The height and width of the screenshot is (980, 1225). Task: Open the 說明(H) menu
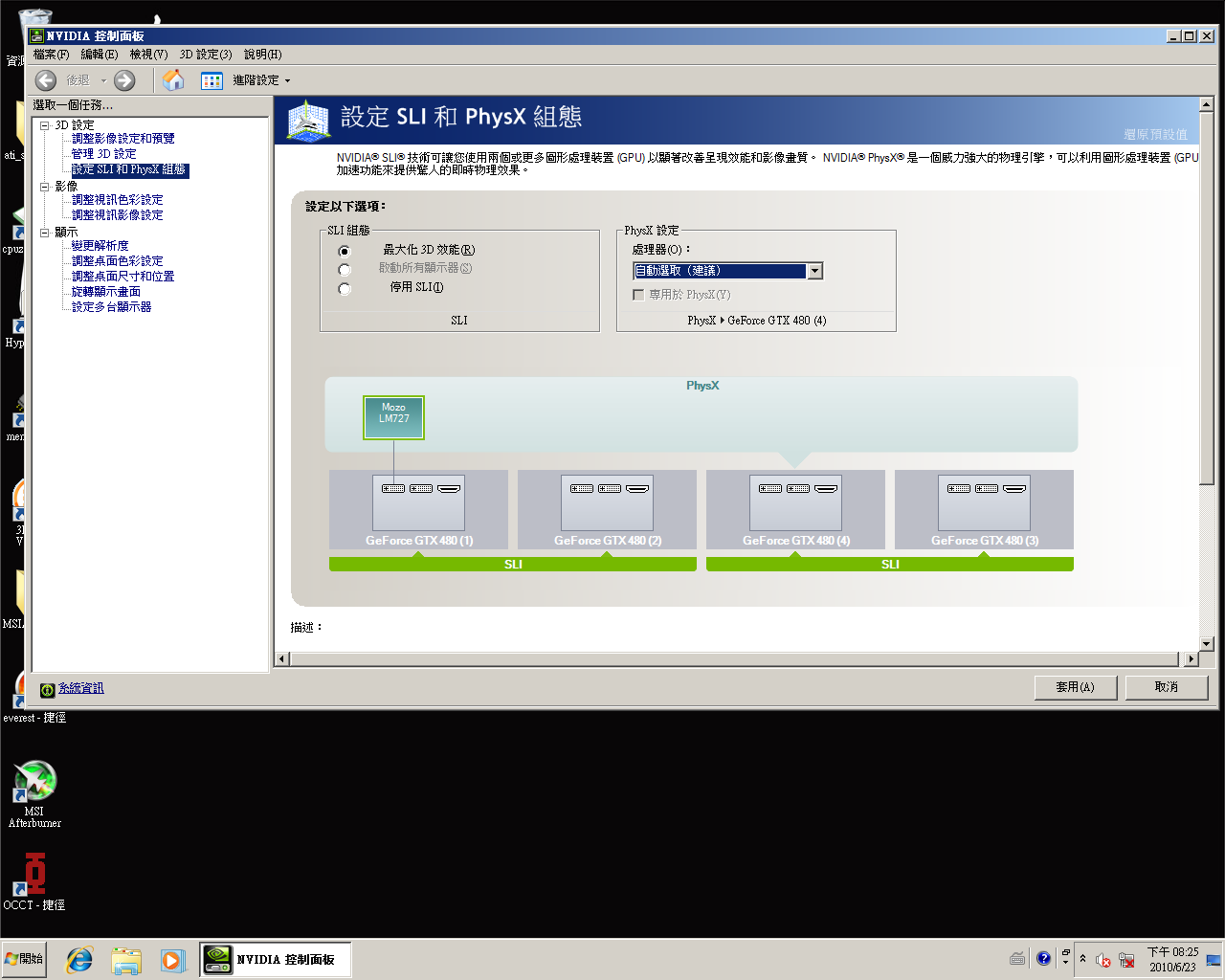click(x=262, y=55)
